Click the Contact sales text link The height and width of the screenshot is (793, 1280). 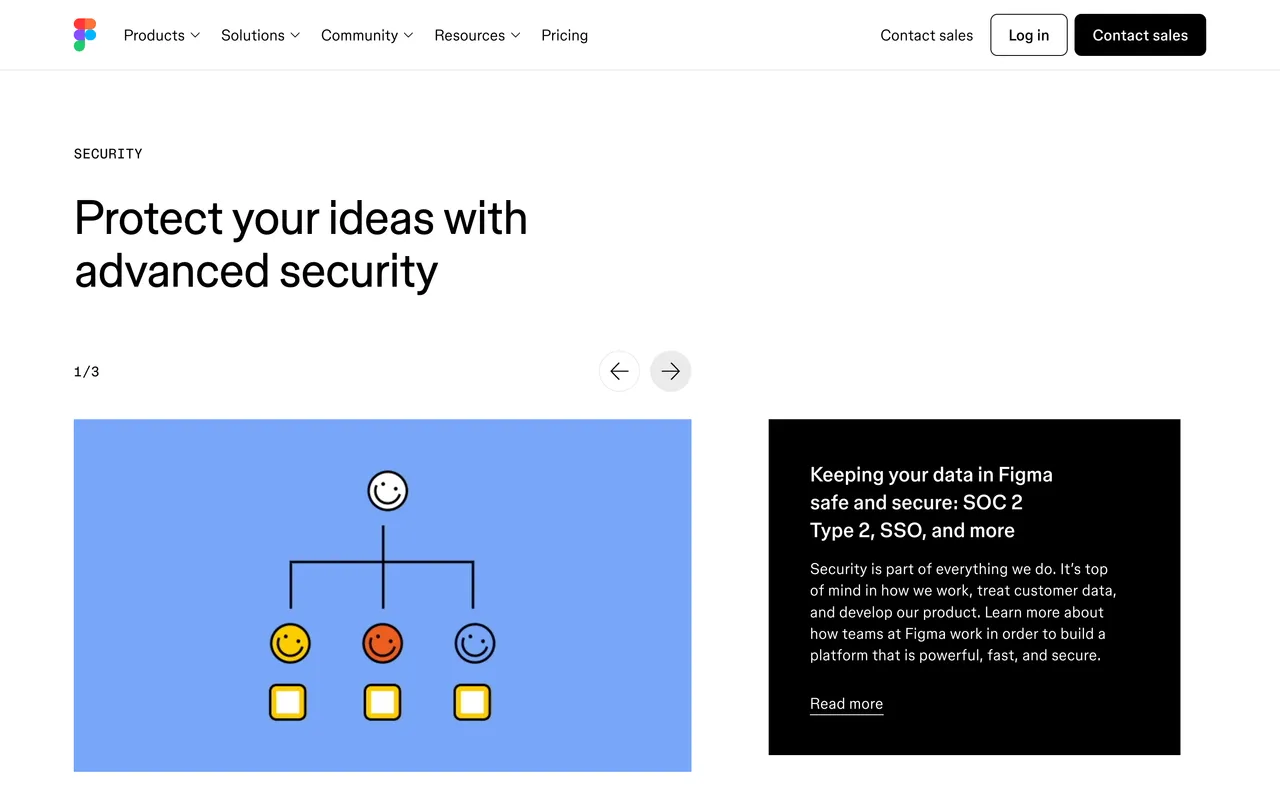926,34
